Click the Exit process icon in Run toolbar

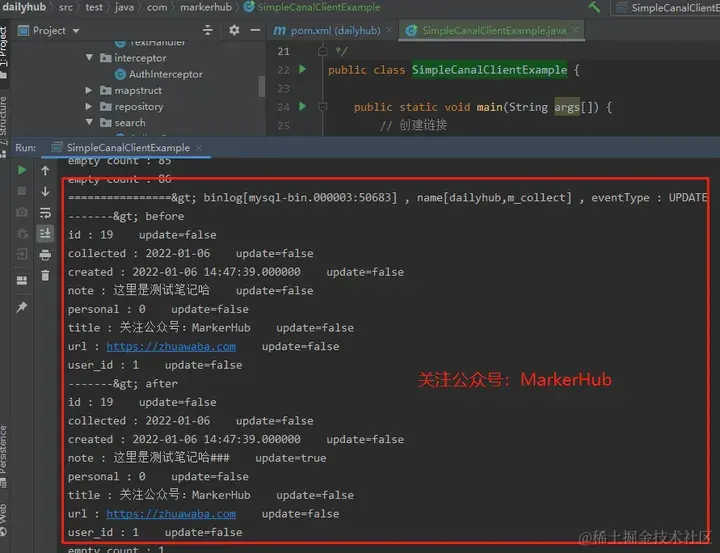coord(22,254)
